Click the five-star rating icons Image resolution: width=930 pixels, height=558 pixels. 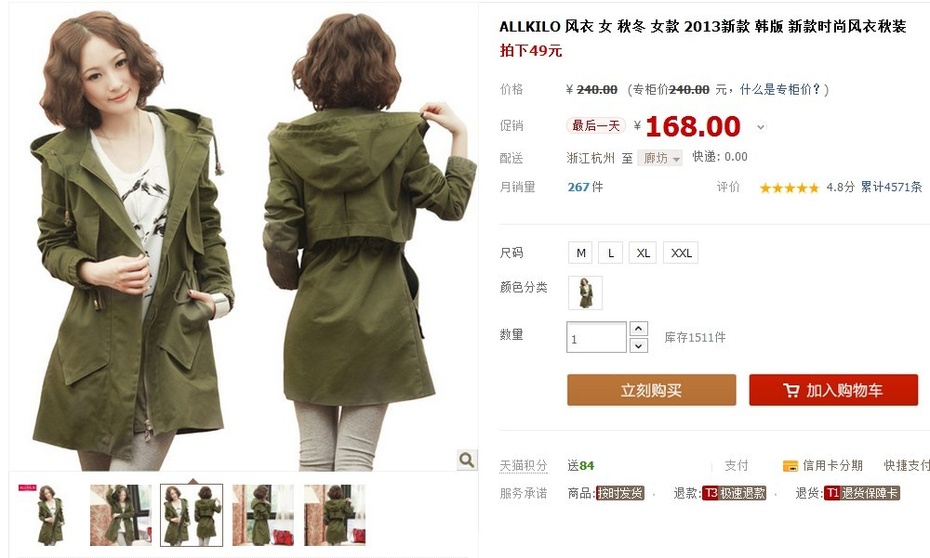click(x=789, y=188)
